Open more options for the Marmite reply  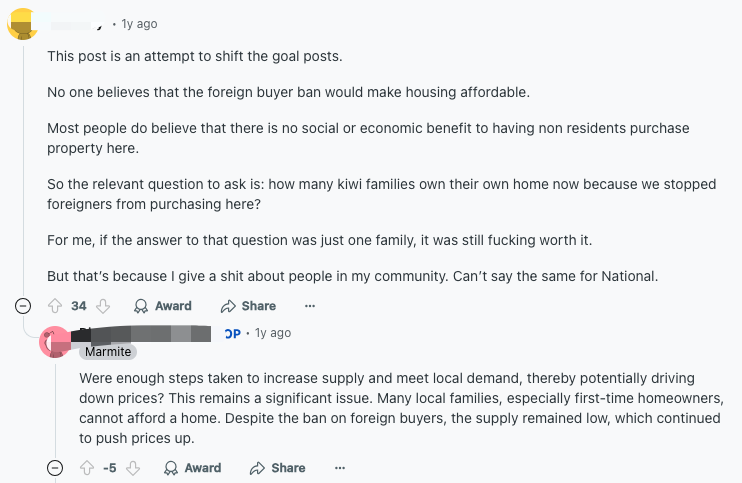click(x=340, y=468)
